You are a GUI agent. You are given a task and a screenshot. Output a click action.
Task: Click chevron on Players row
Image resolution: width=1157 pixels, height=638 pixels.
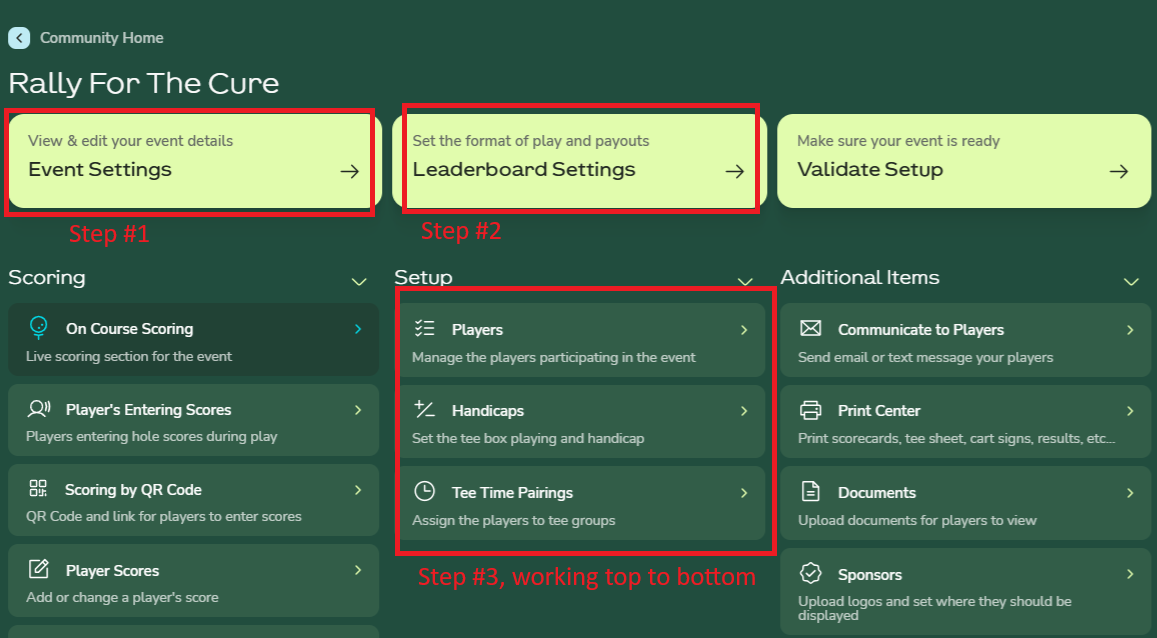tap(744, 330)
